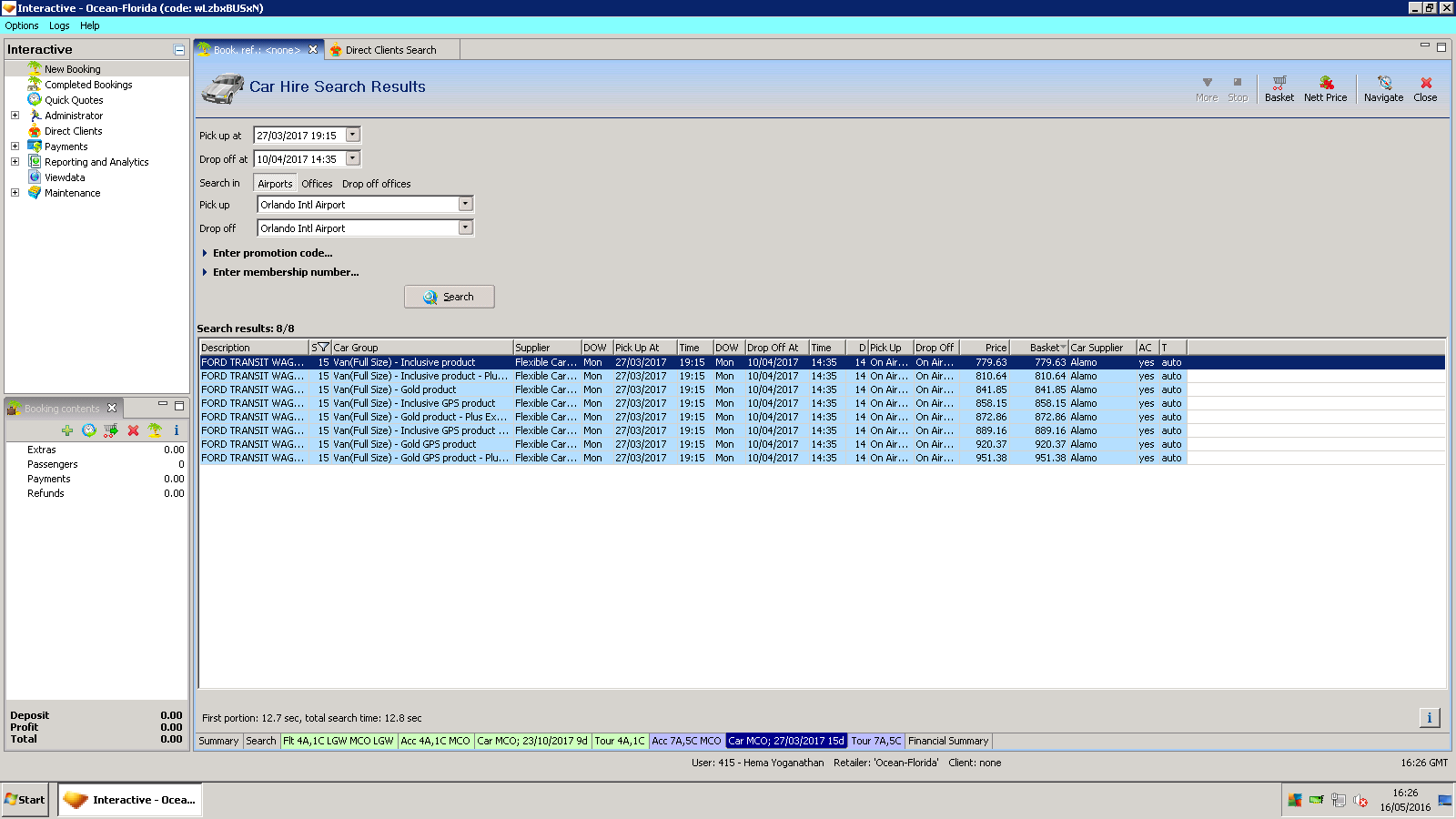This screenshot has width=1456, height=819.
Task: Click the red X delete icon in Booking contents
Action: [x=133, y=430]
